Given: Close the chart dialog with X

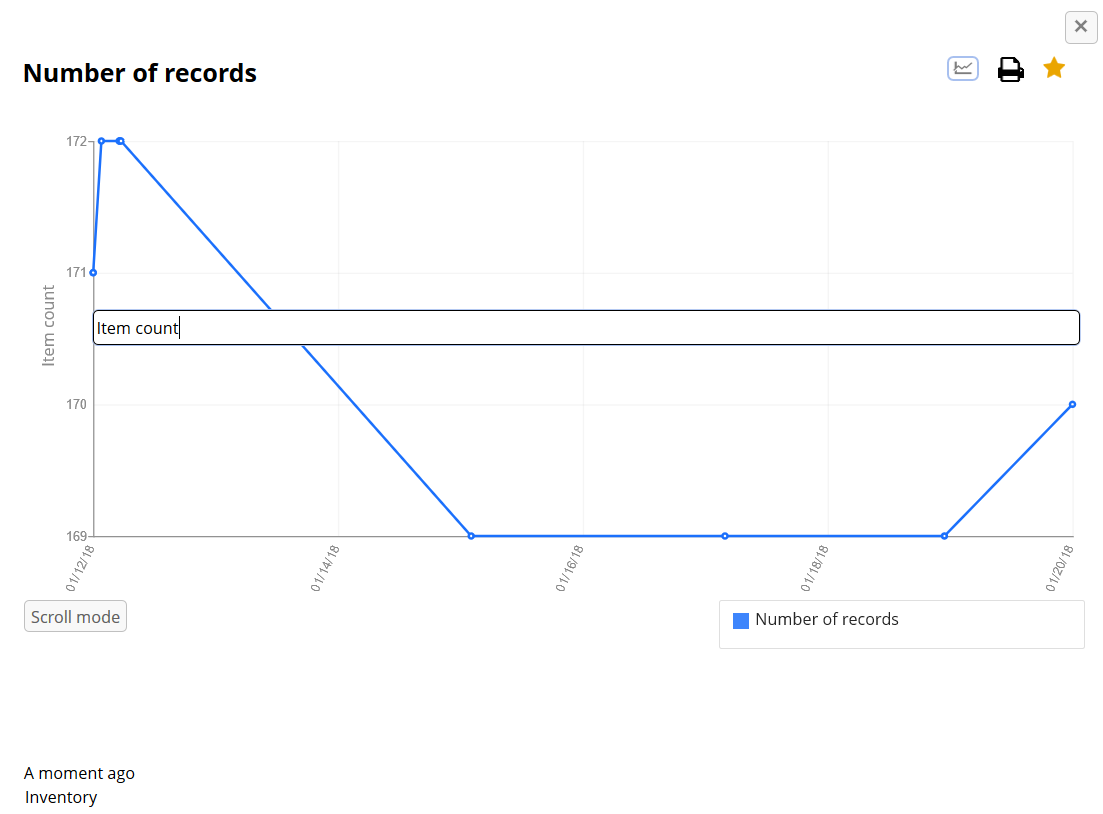Looking at the screenshot, I should pyautogui.click(x=1081, y=27).
